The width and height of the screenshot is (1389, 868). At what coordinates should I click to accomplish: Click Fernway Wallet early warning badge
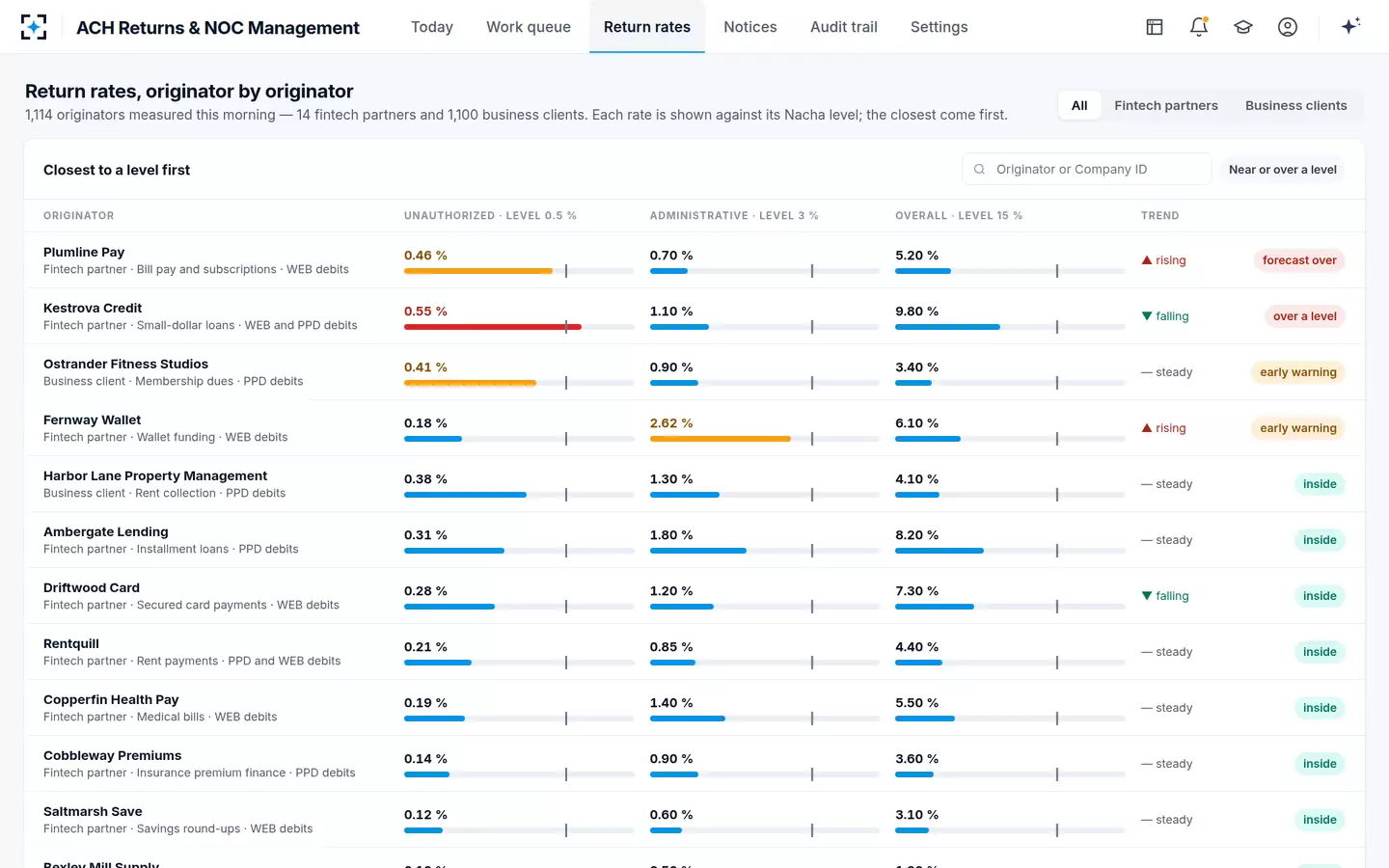[x=1298, y=428]
